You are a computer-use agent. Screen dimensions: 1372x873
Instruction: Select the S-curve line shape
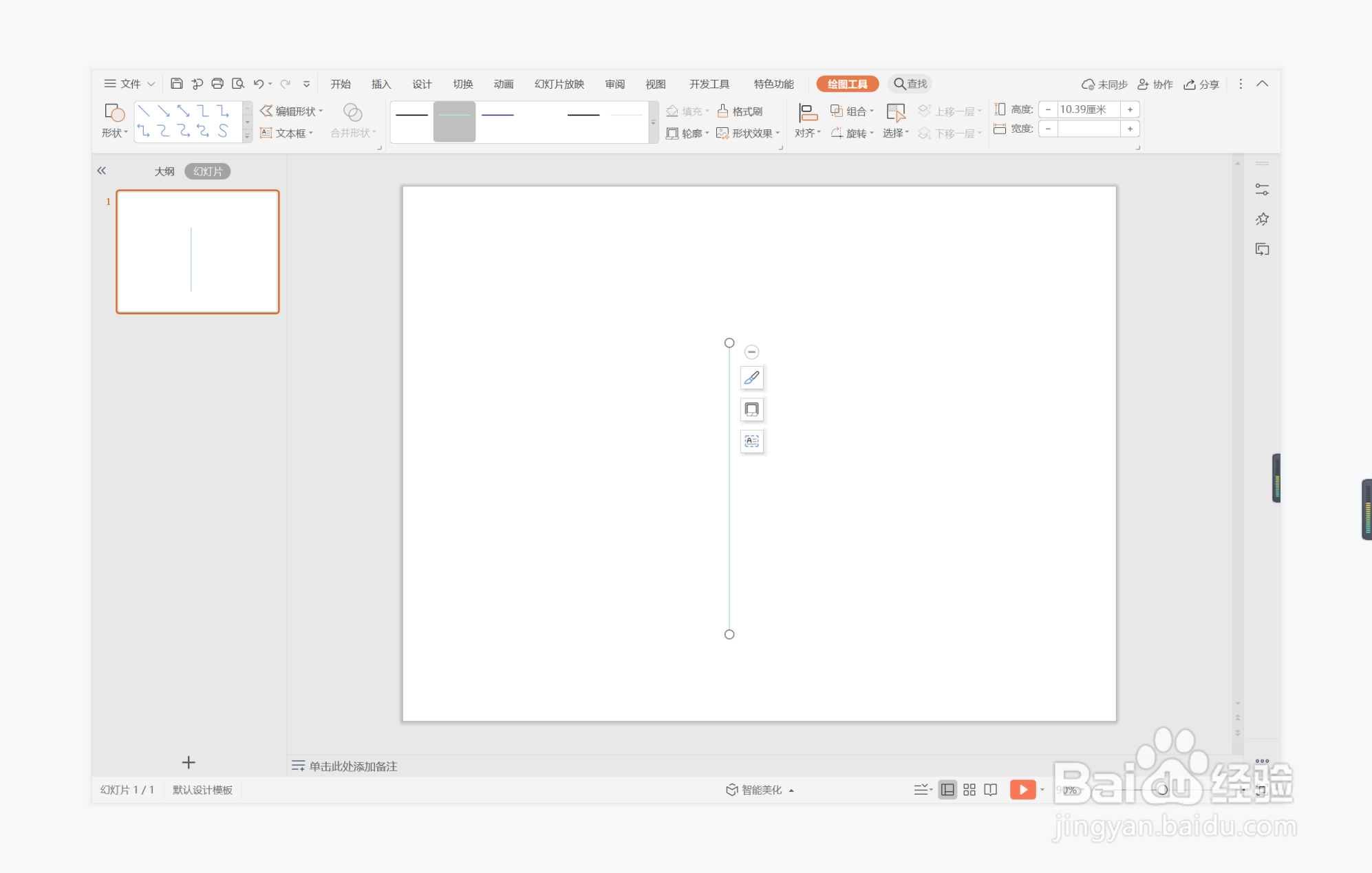point(223,131)
